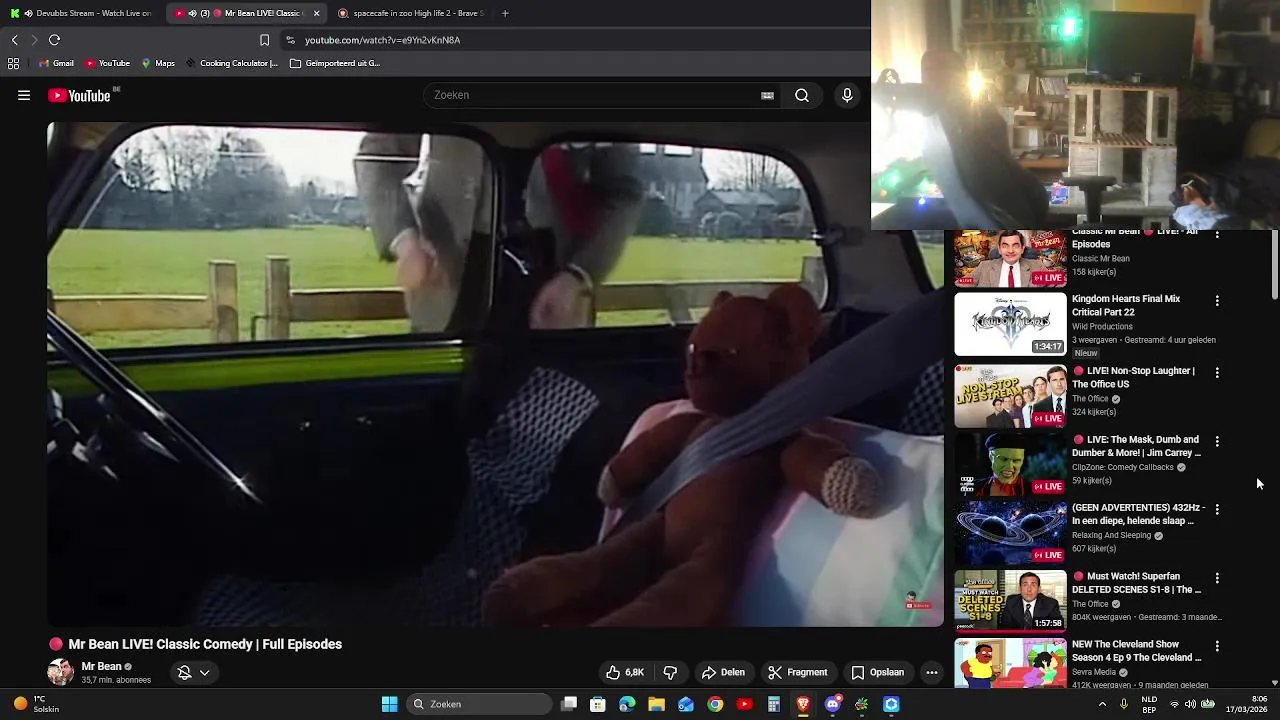
Task: Open YouTube app from taskbar
Action: point(744,704)
